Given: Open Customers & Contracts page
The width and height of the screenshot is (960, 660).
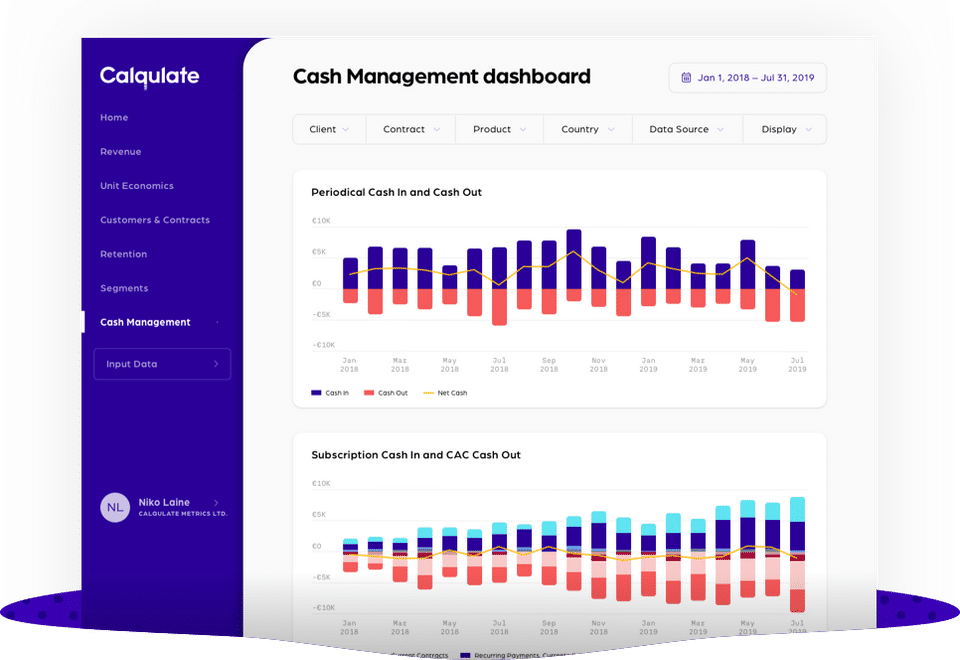Looking at the screenshot, I should (x=155, y=220).
